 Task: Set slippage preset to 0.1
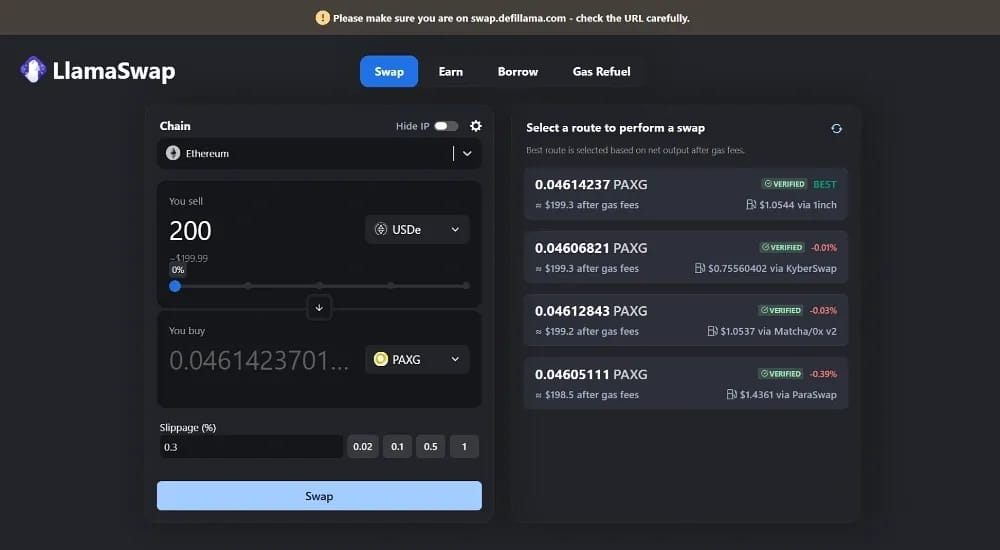[397, 447]
